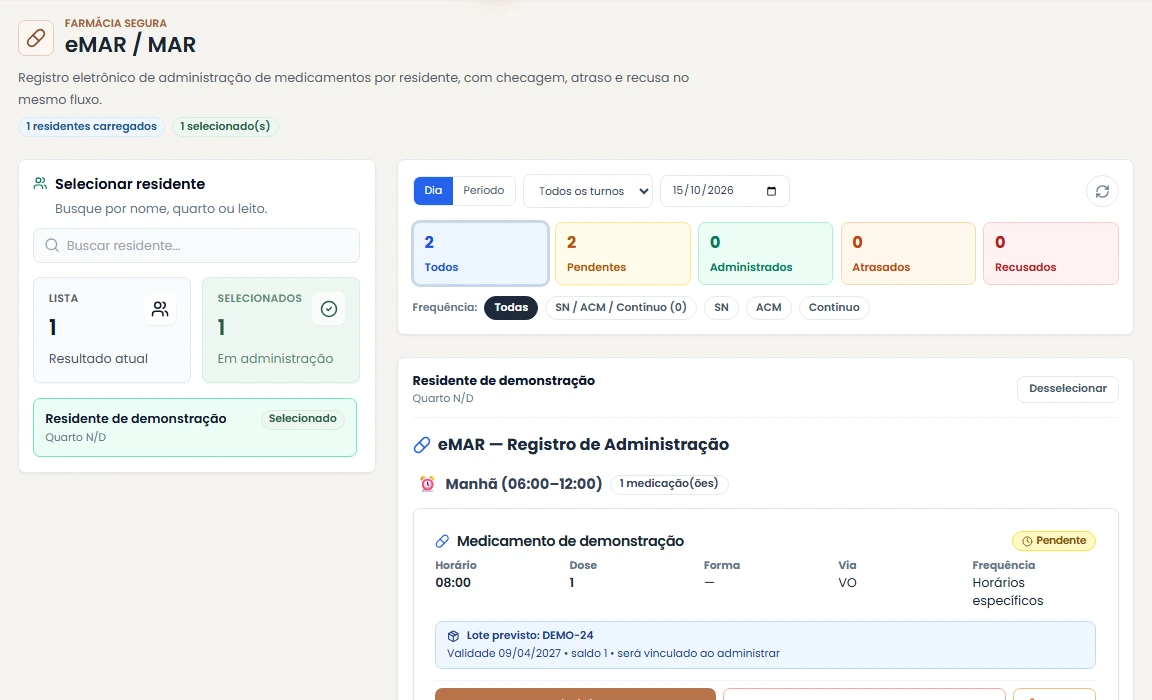Click the Desselecionar button
Image resolution: width=1152 pixels, height=700 pixels.
1068,389
